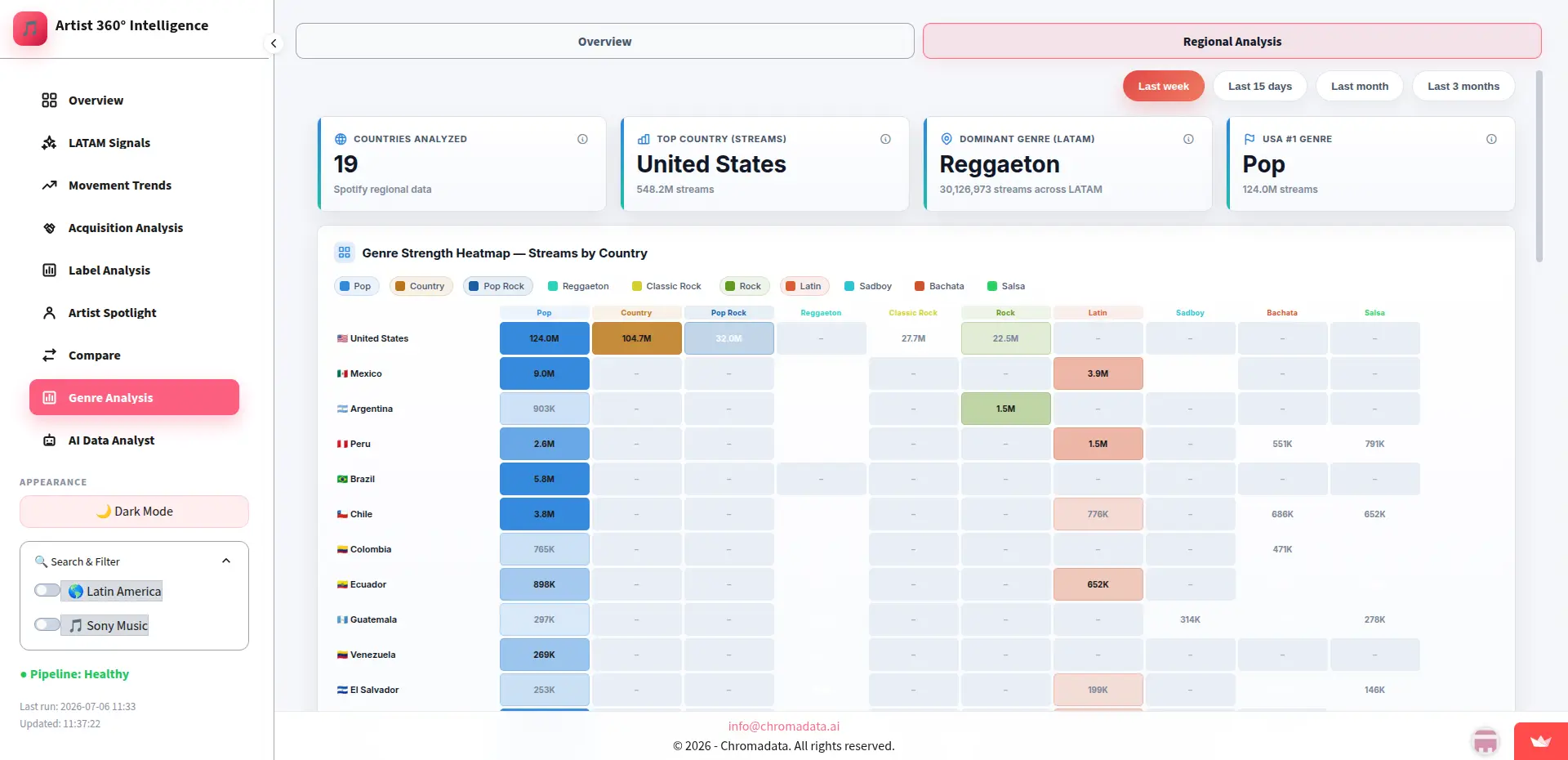The image size is (1568, 760).
Task: Click the Acquisition Analysis icon in sidebar
Action: pos(49,228)
